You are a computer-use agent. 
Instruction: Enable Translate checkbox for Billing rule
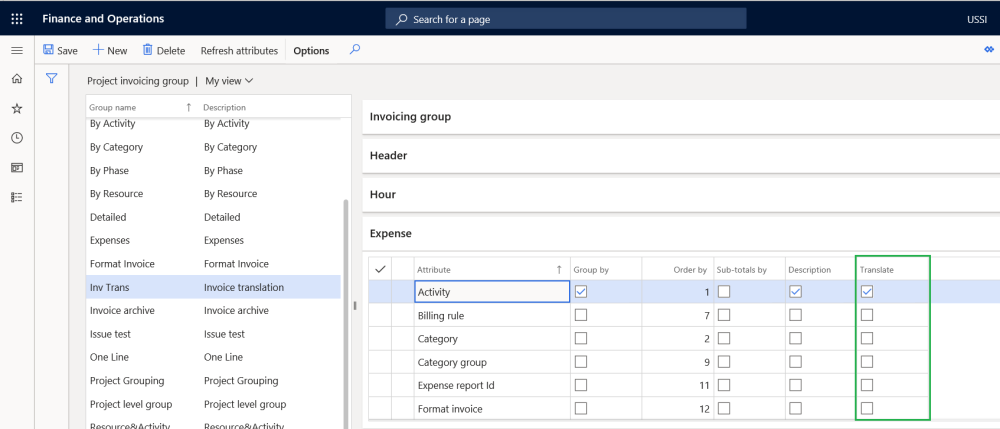click(x=867, y=315)
